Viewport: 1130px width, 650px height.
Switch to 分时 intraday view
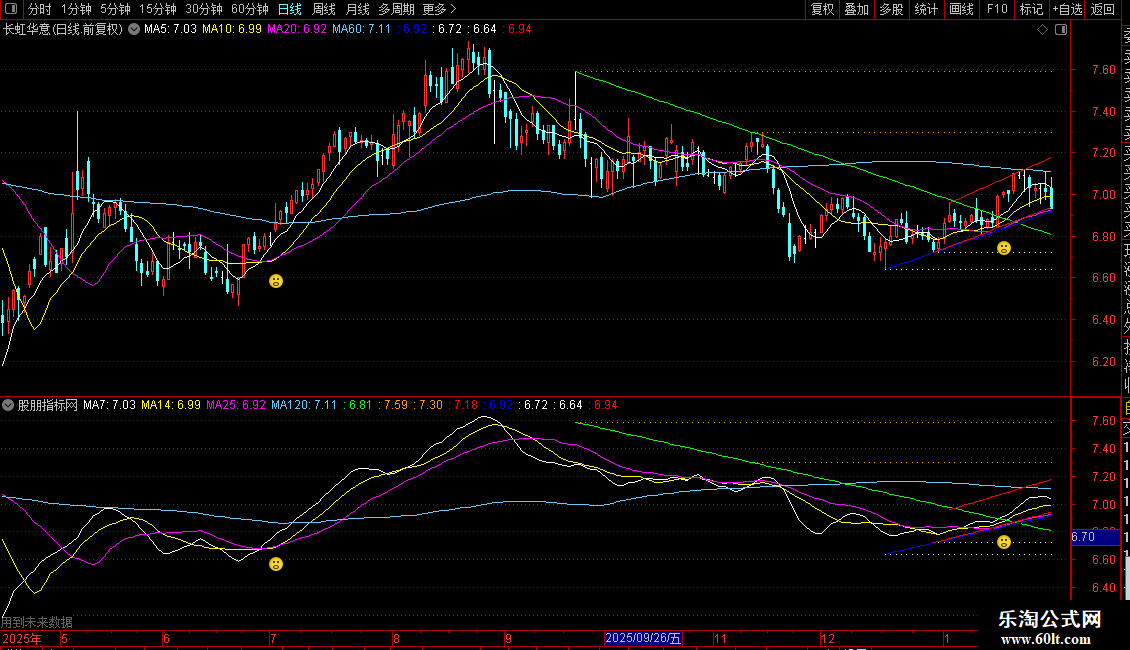pyautogui.click(x=40, y=9)
